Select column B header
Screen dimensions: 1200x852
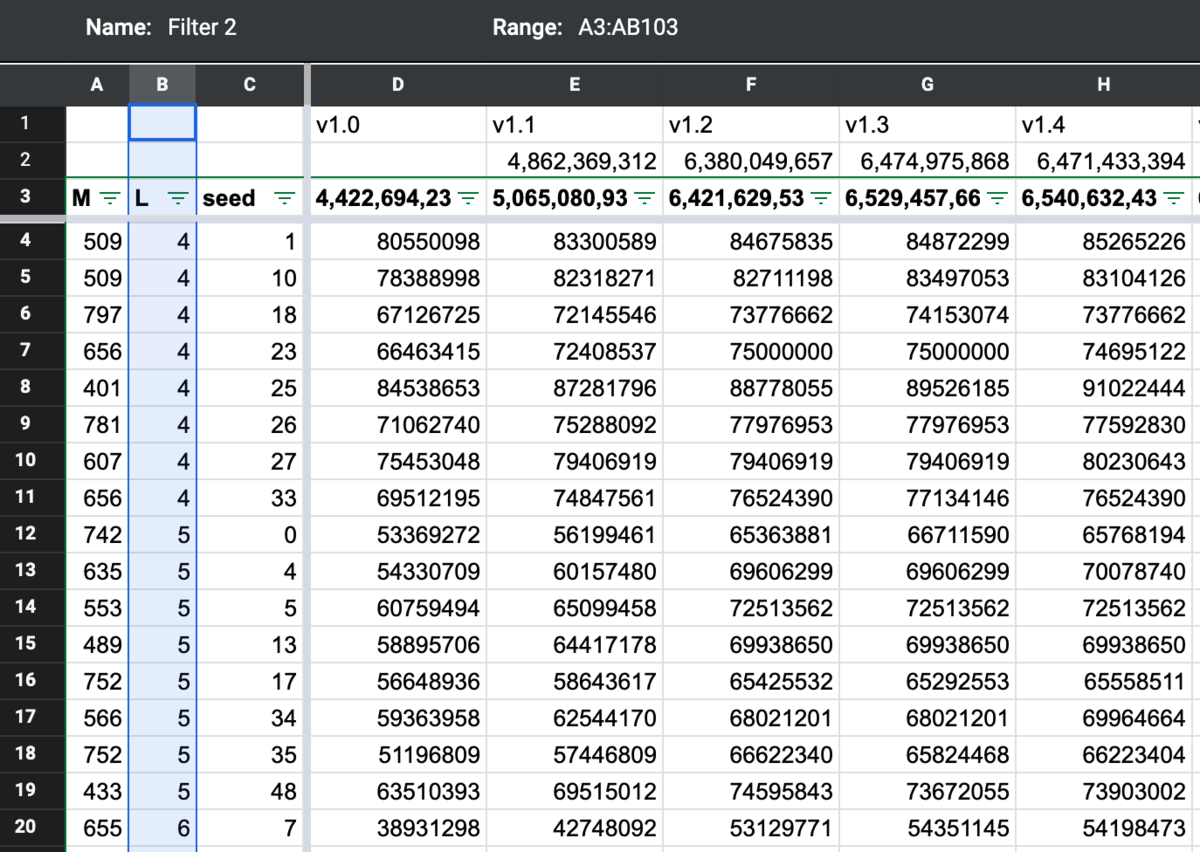coord(163,85)
